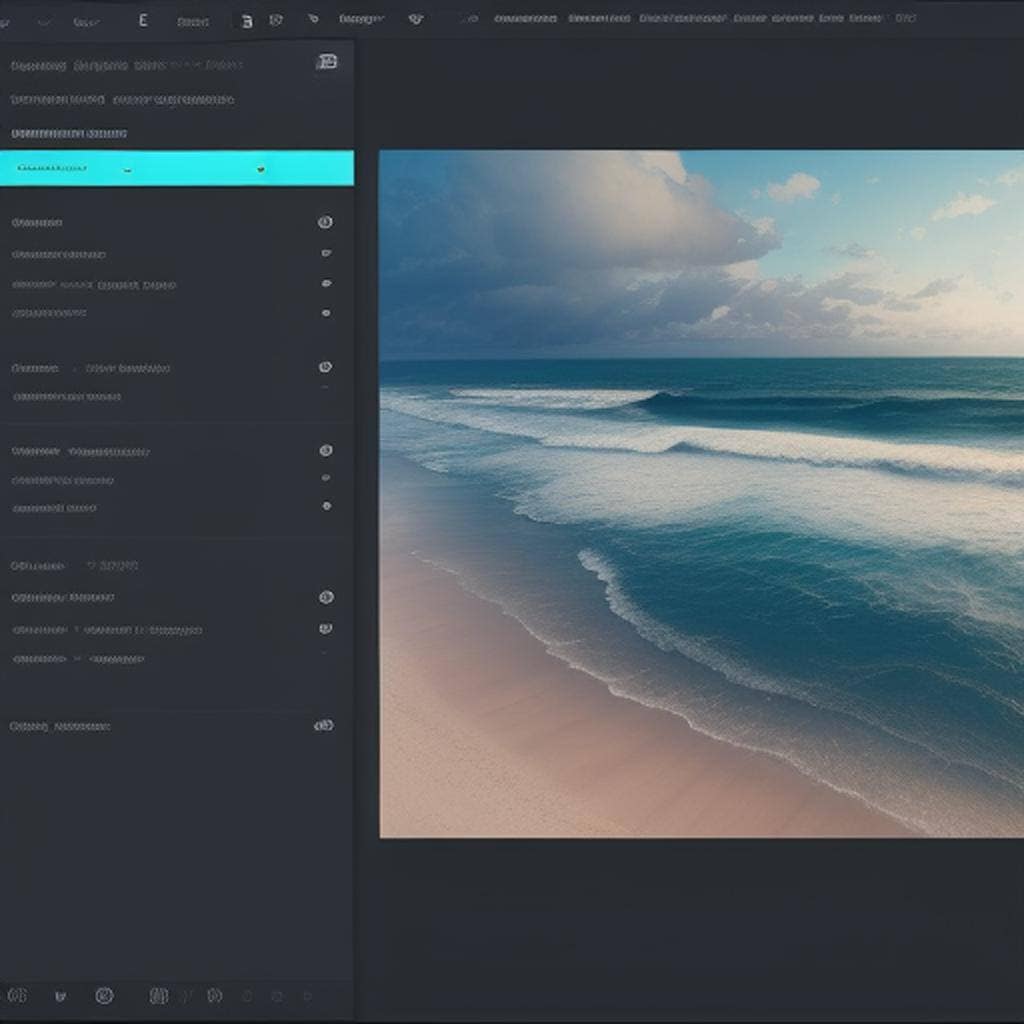1024x1024 pixels.
Task: Toggle the eye icon on the first sidebar item
Action: (x=326, y=222)
